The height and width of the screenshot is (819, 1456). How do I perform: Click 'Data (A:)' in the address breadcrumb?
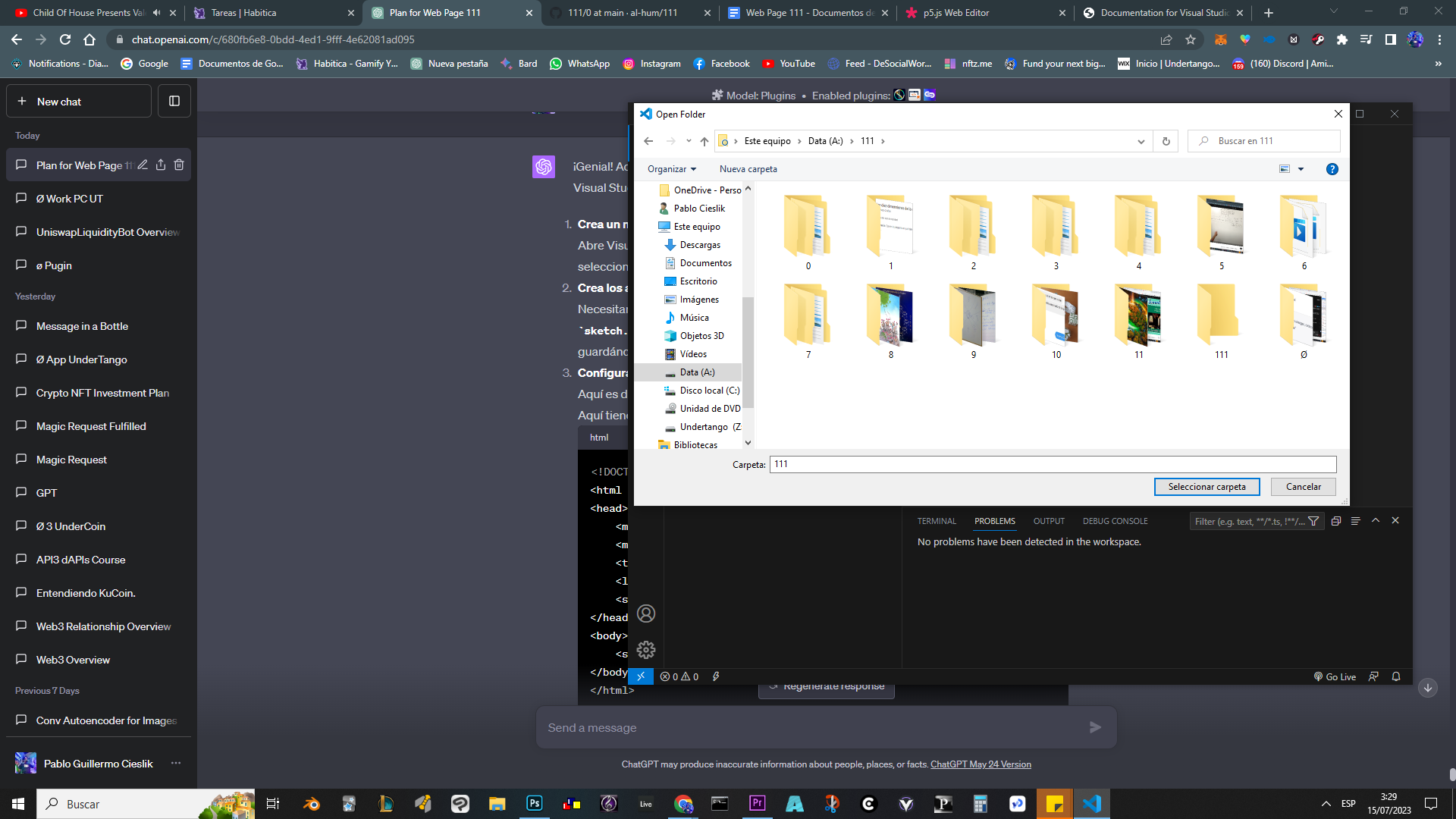tap(825, 141)
